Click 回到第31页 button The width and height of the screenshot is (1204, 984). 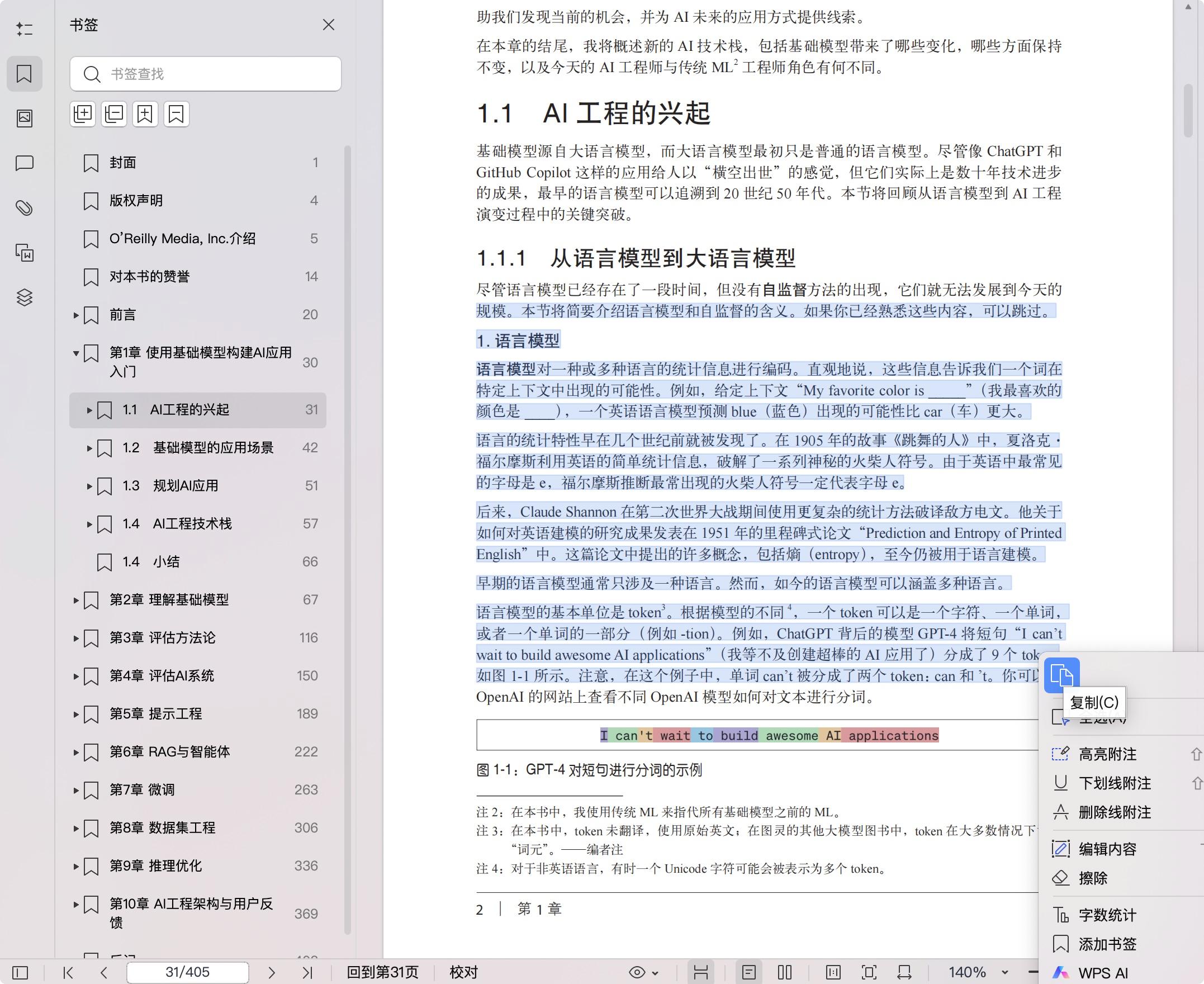pos(382,973)
